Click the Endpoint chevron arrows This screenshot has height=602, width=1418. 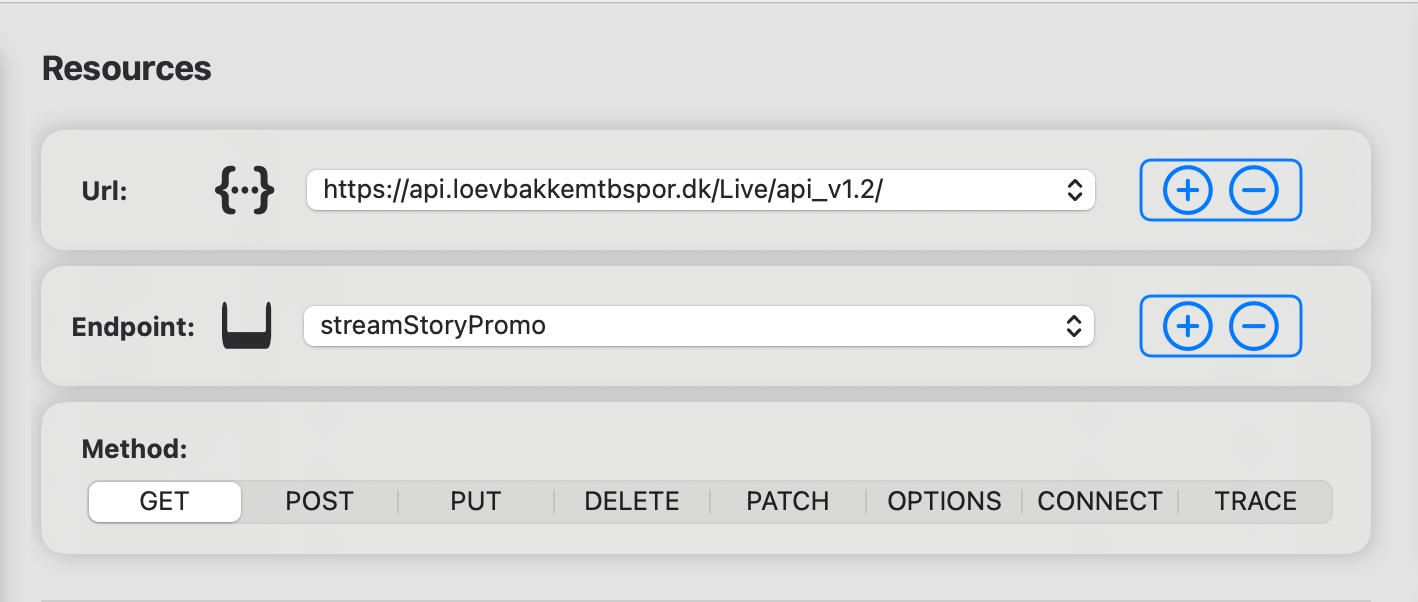[1073, 326]
